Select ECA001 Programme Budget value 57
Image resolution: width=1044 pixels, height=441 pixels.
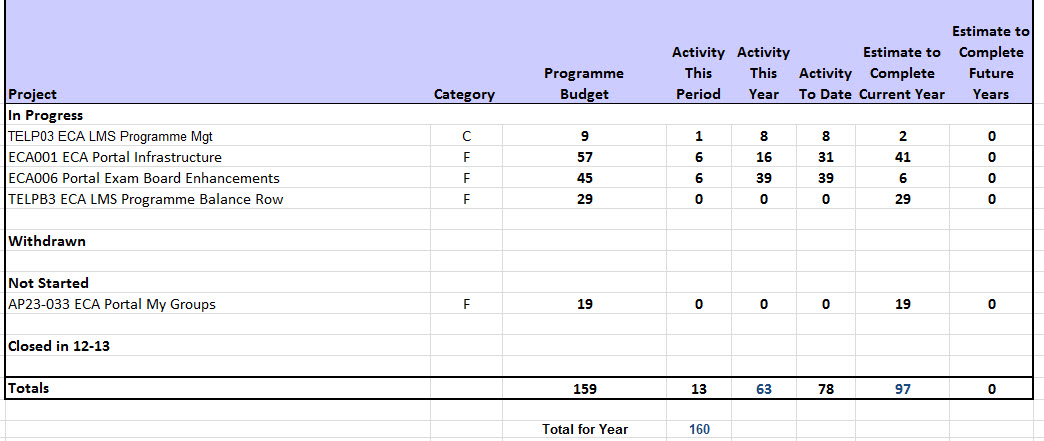584,157
